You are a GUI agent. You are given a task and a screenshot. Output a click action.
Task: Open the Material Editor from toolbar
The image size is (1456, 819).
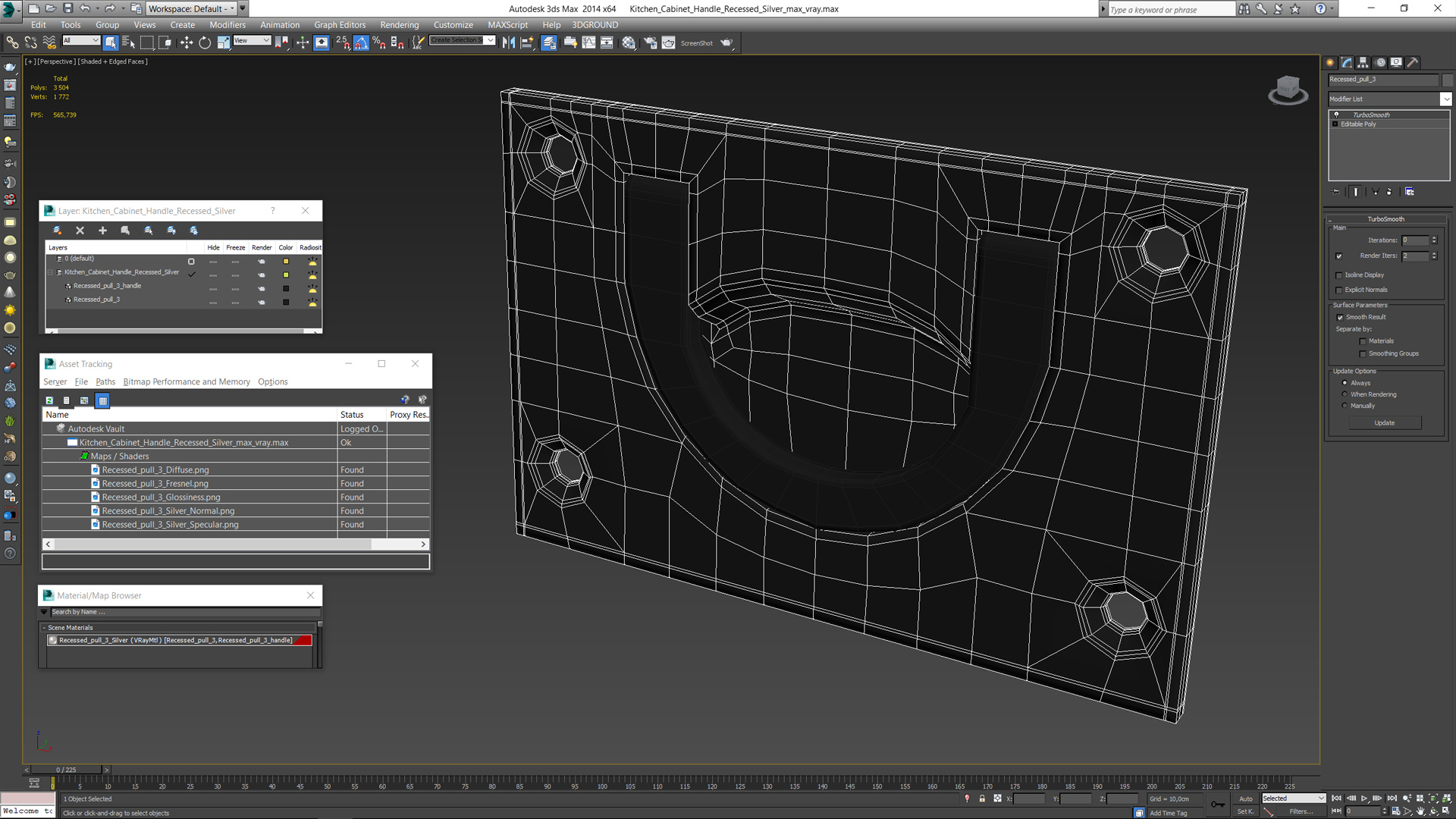coord(629,42)
